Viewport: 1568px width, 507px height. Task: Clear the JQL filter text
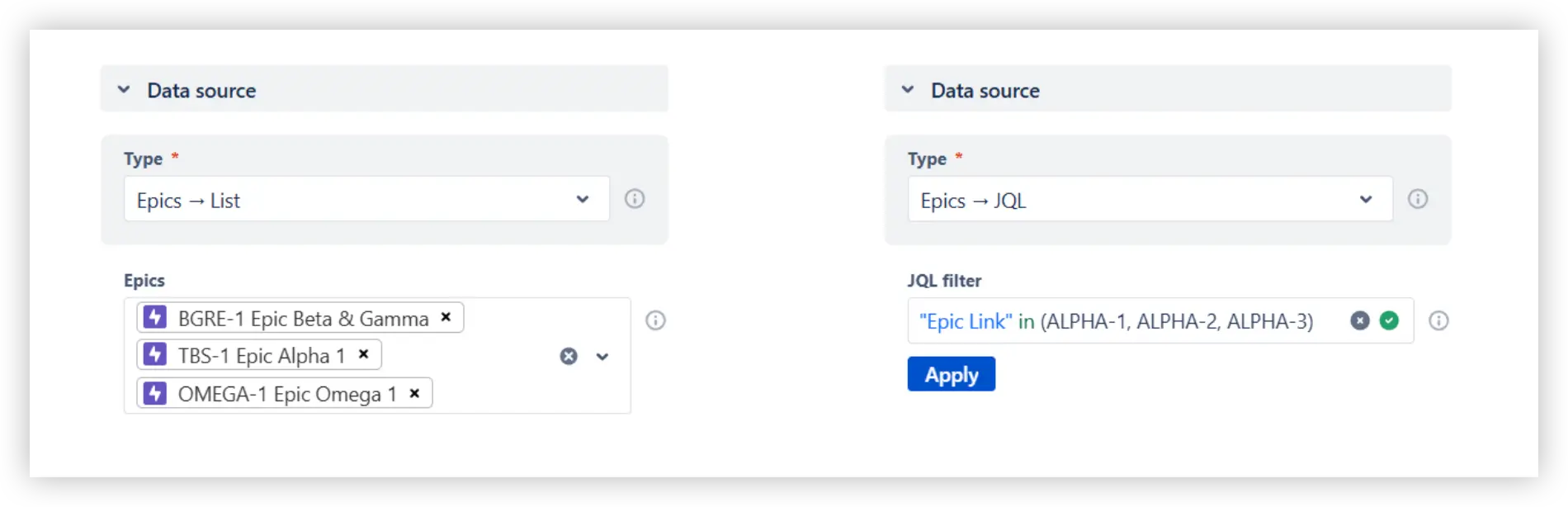(x=1359, y=321)
